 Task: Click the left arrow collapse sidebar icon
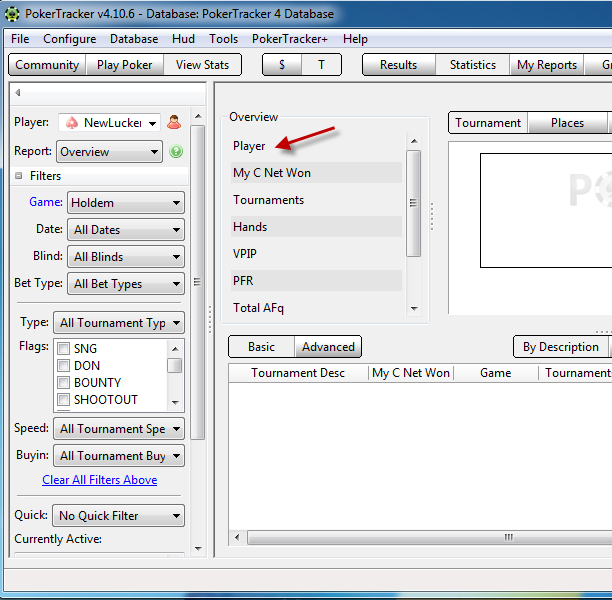18,93
